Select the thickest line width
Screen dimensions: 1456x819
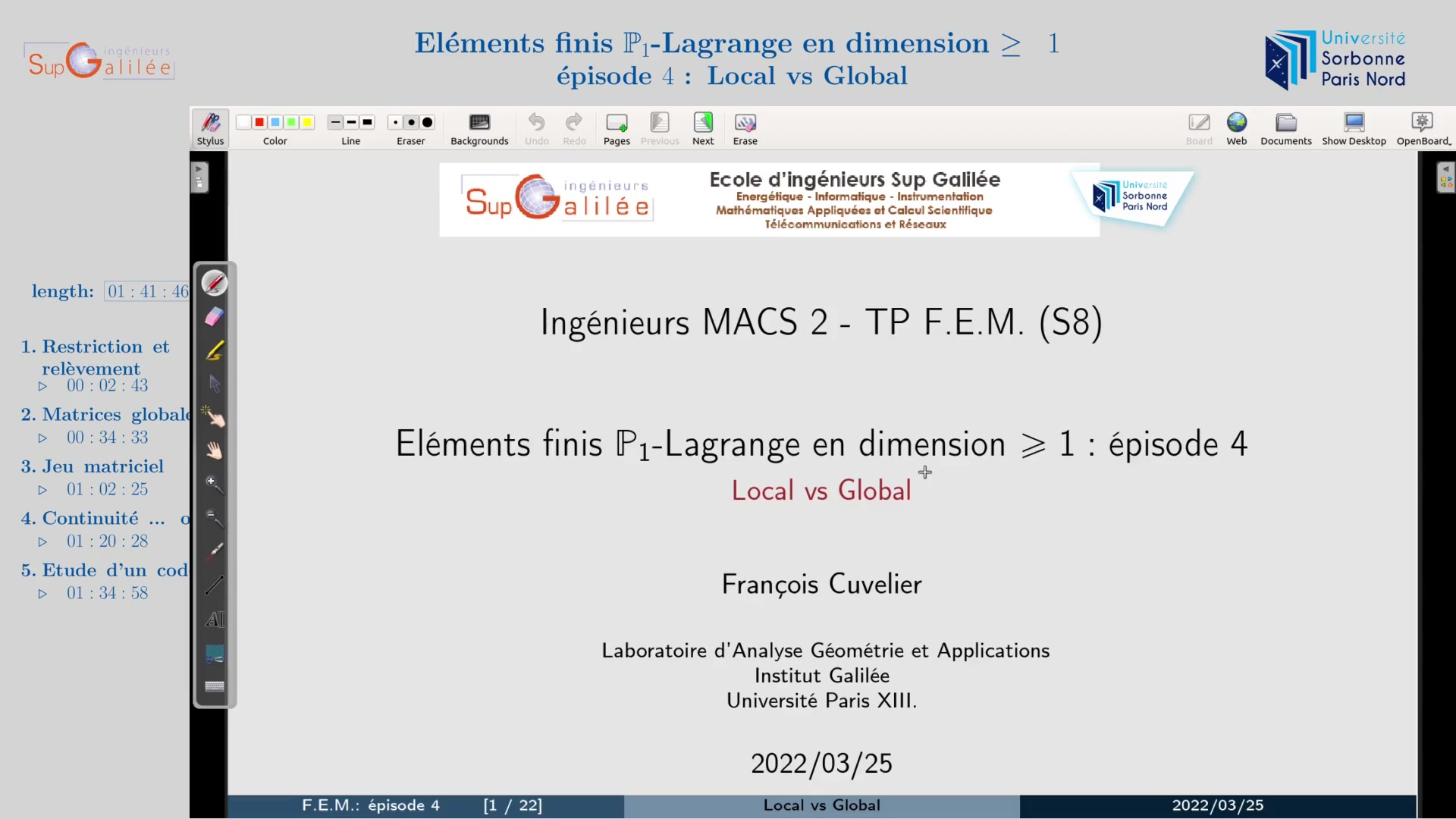368,122
